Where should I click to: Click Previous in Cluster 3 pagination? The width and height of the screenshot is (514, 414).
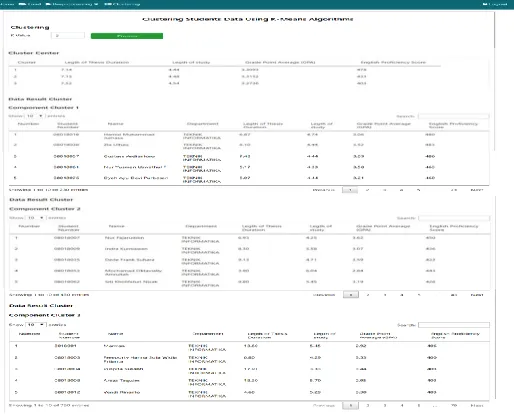324,405
